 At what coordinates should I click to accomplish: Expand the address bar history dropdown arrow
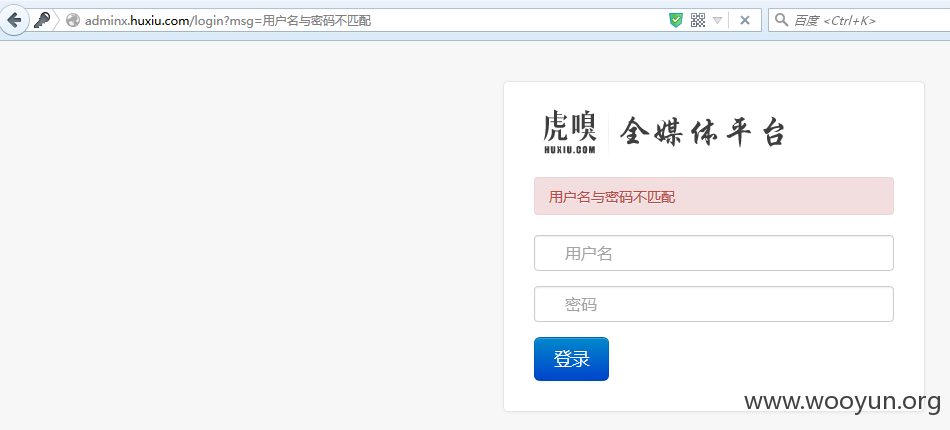pos(718,21)
